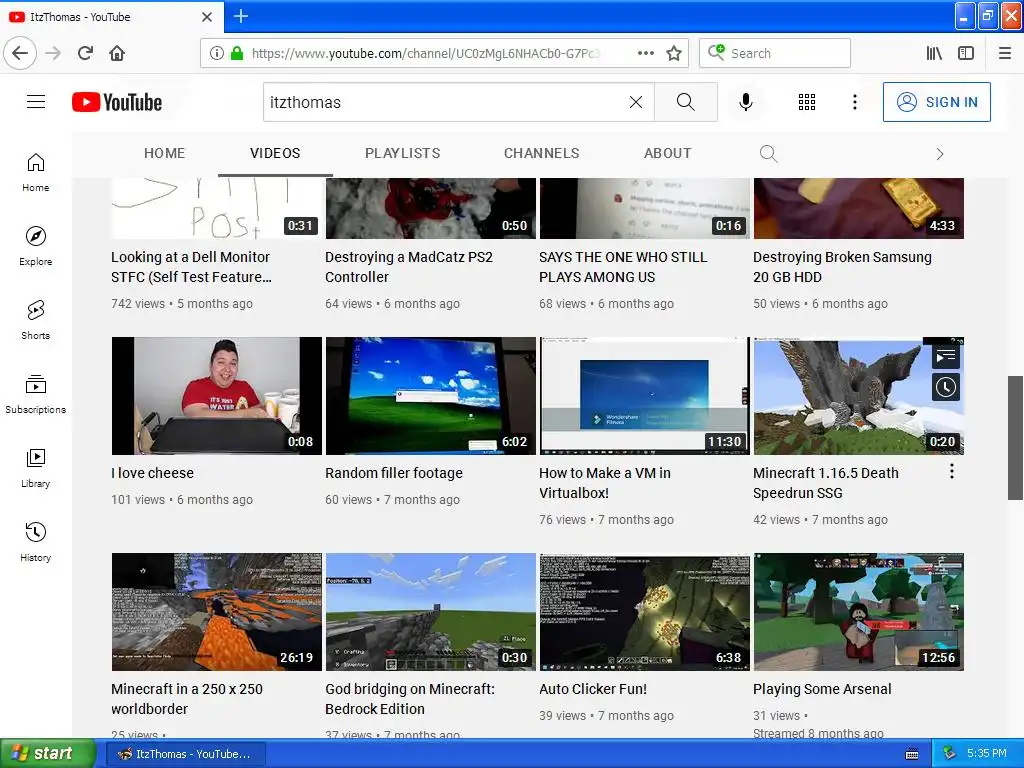This screenshot has width=1024, height=768.
Task: Click the page vertical scrollbar thumb
Action: [1016, 438]
